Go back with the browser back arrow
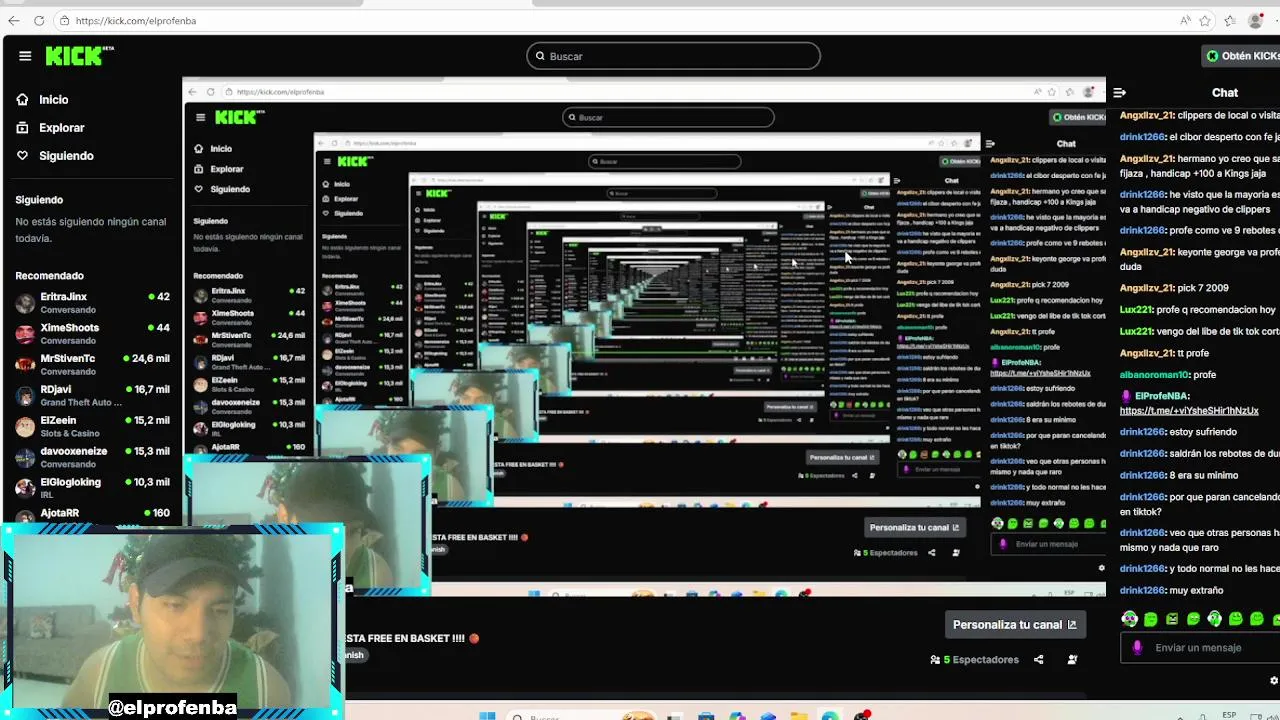Viewport: 1280px width, 720px height. 14,20
